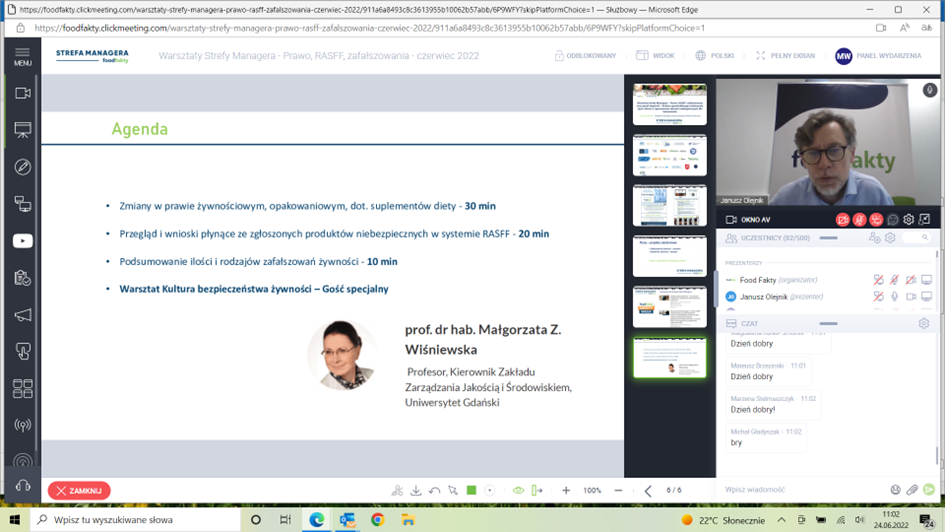Click the download icon in presentation toolbar

click(416, 491)
